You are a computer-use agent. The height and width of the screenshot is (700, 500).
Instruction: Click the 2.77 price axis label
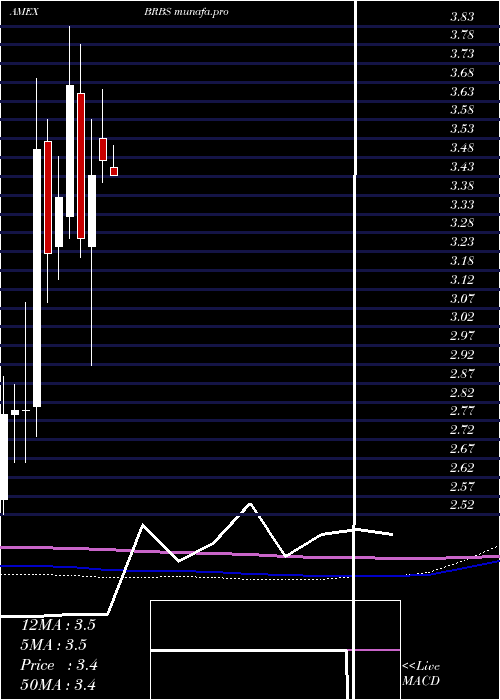pos(462,410)
